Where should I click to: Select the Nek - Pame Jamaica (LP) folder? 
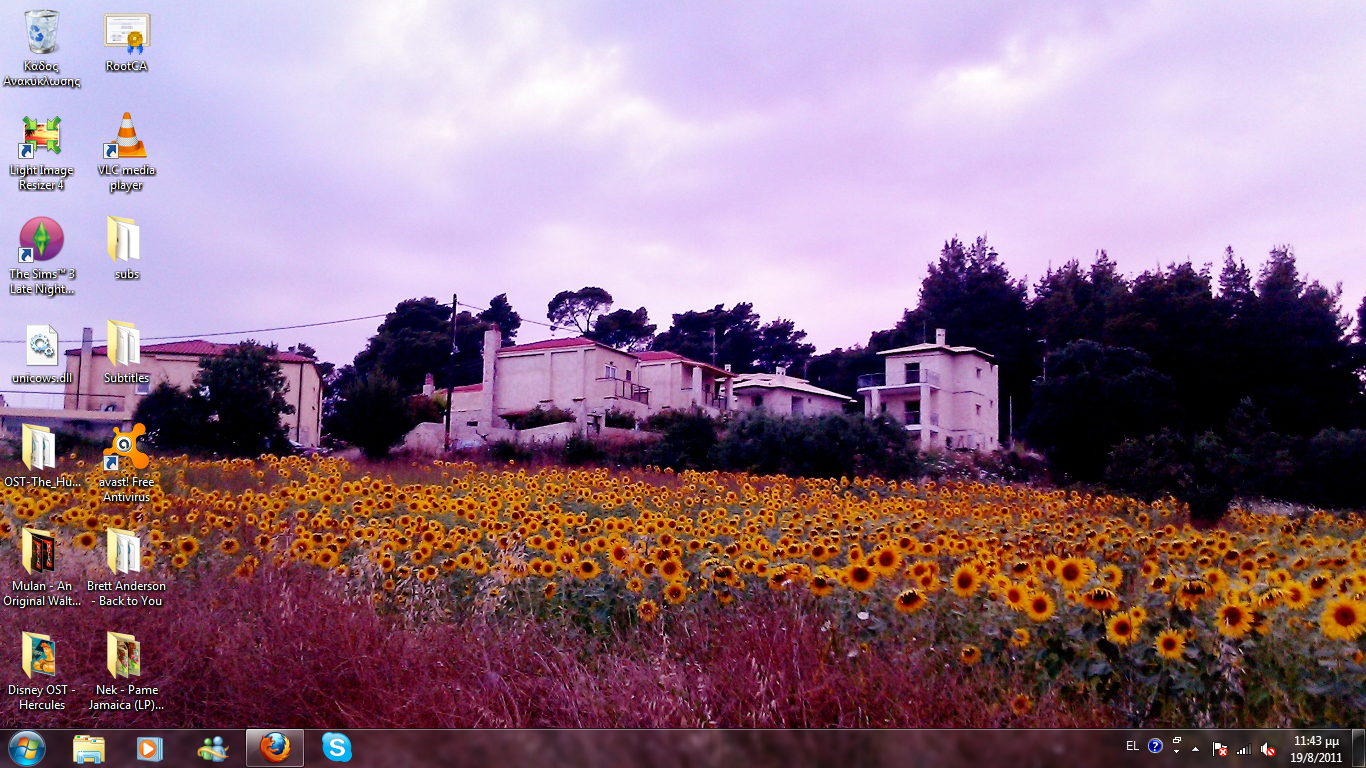coord(126,672)
